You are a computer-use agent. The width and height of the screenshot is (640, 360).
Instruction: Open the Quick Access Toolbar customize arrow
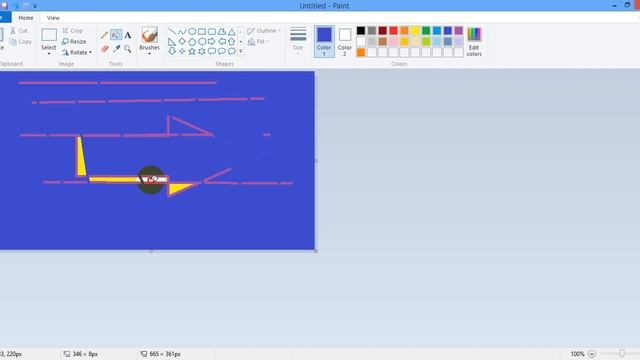click(35, 6)
